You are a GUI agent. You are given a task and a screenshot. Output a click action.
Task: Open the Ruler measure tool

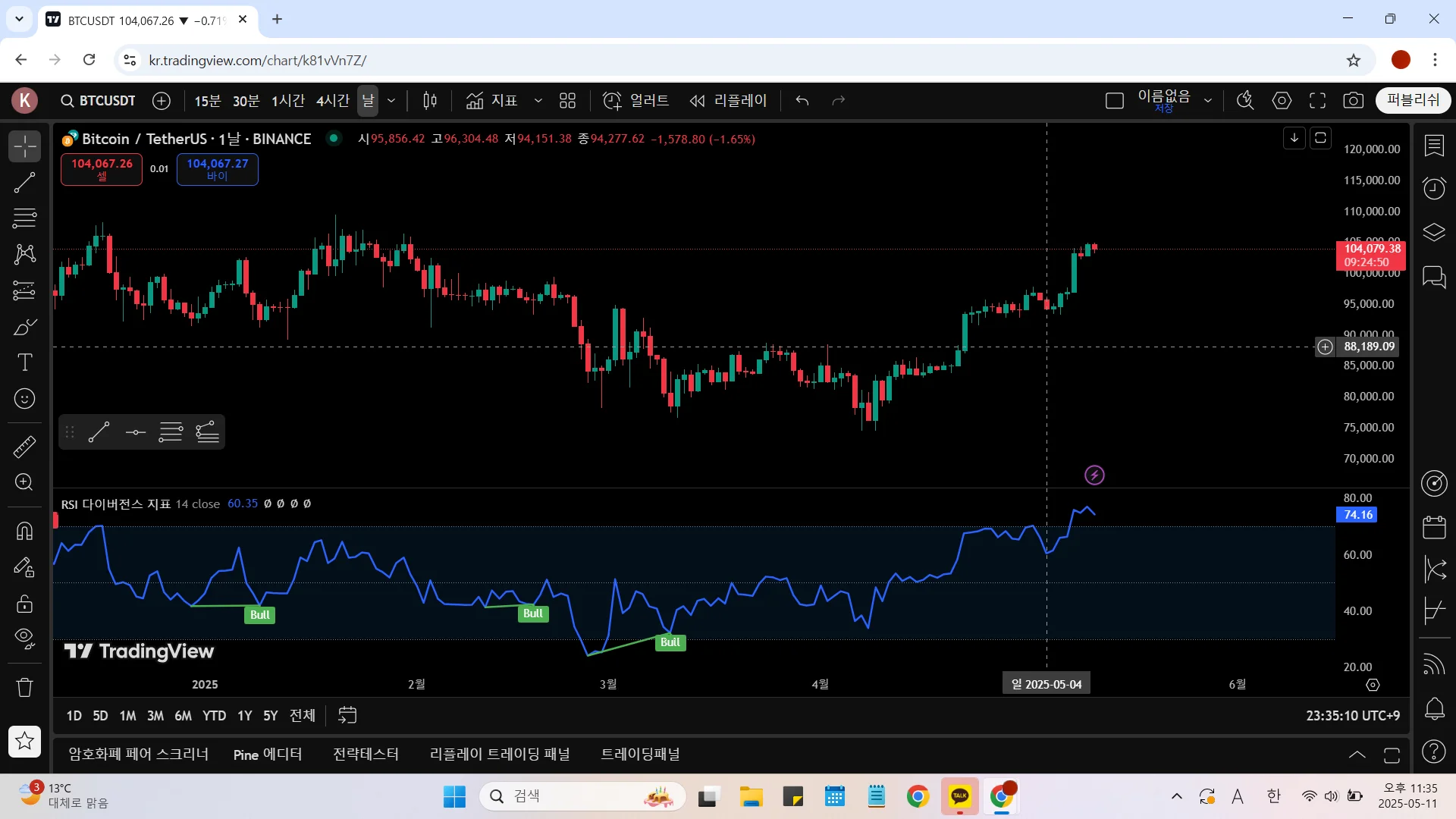pos(24,447)
